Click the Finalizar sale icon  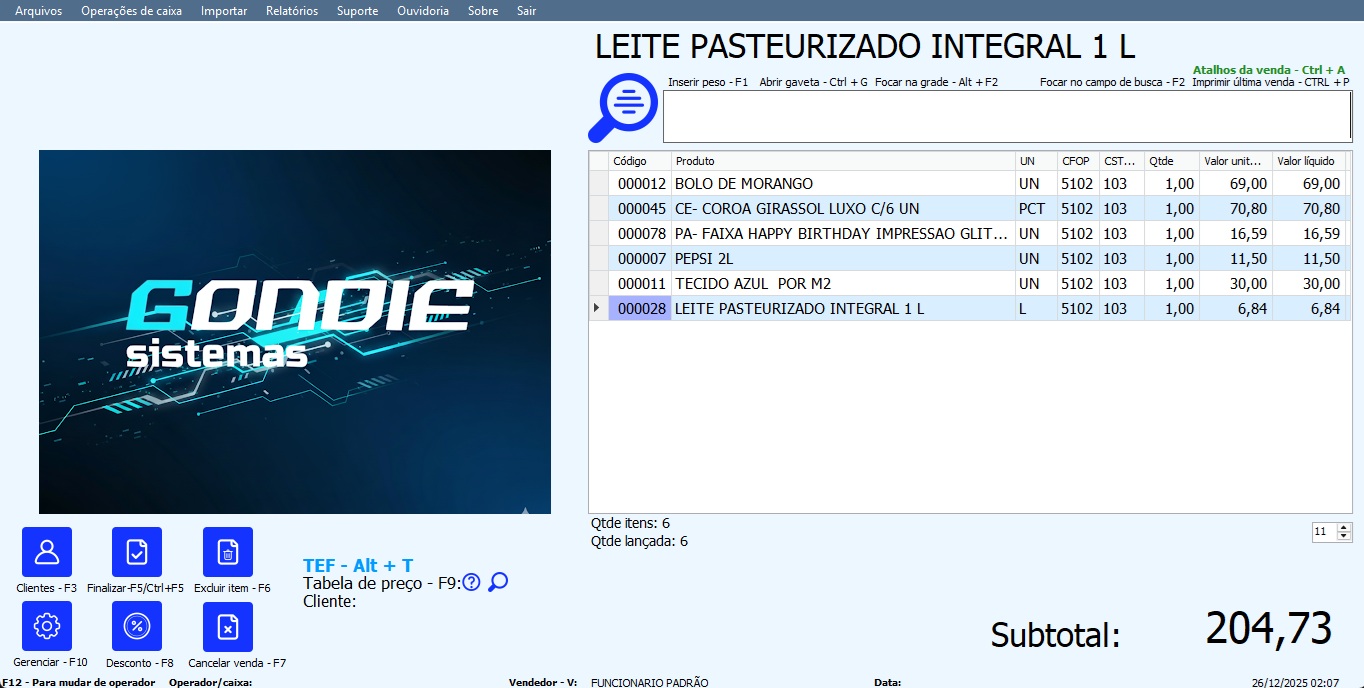(x=137, y=552)
